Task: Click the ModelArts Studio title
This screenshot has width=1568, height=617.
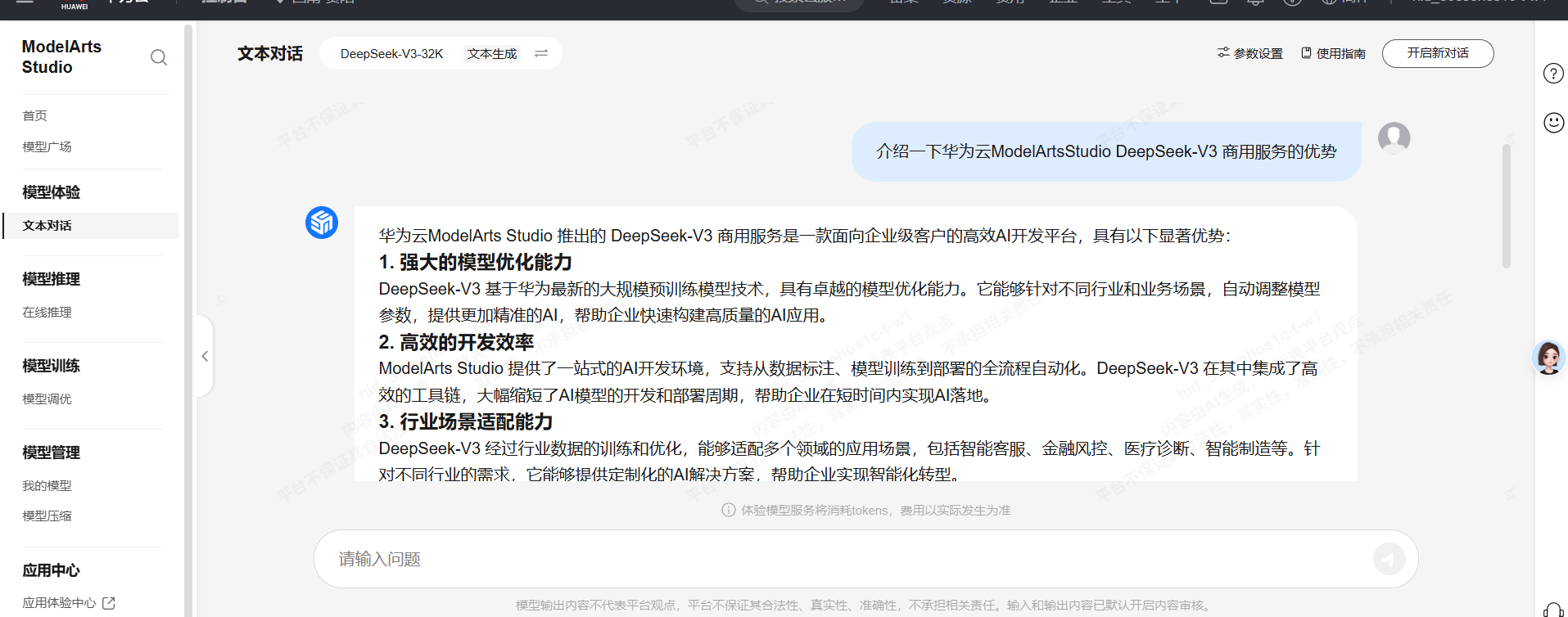Action: (x=62, y=57)
